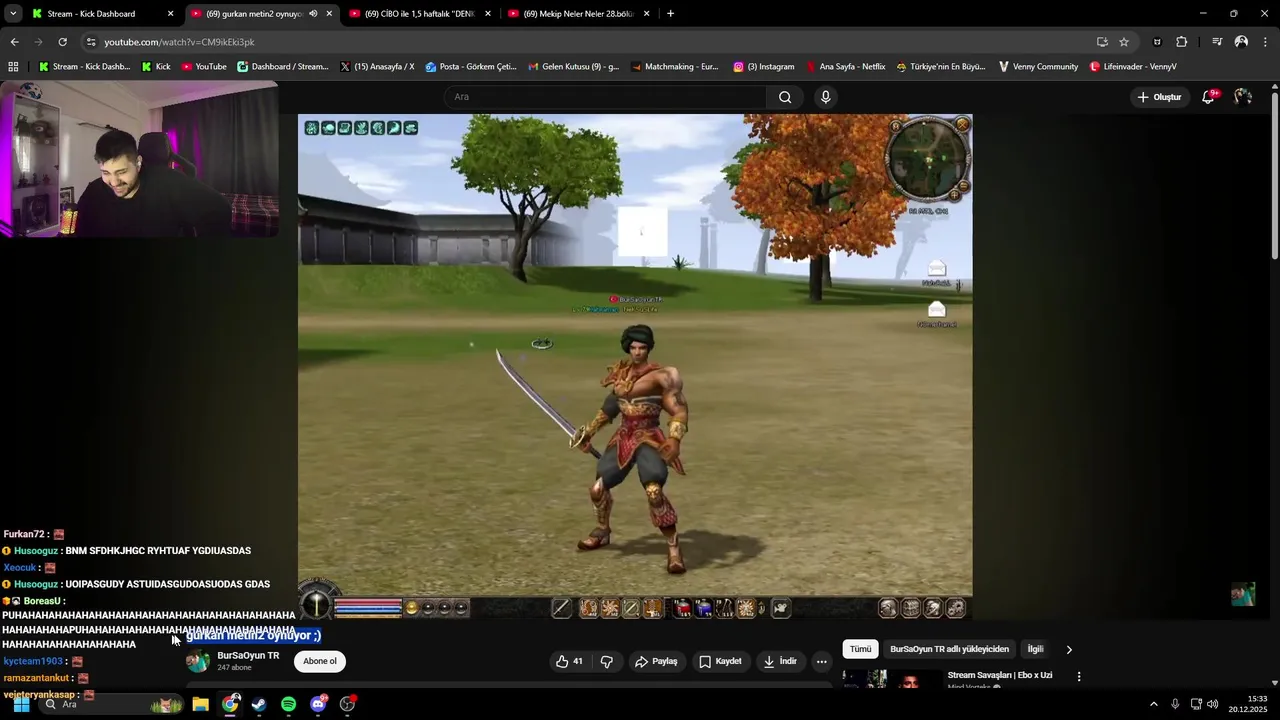Screen dimensions: 1280x720
Task: Focus the address bar showing youtube.com URL
Action: [590, 42]
